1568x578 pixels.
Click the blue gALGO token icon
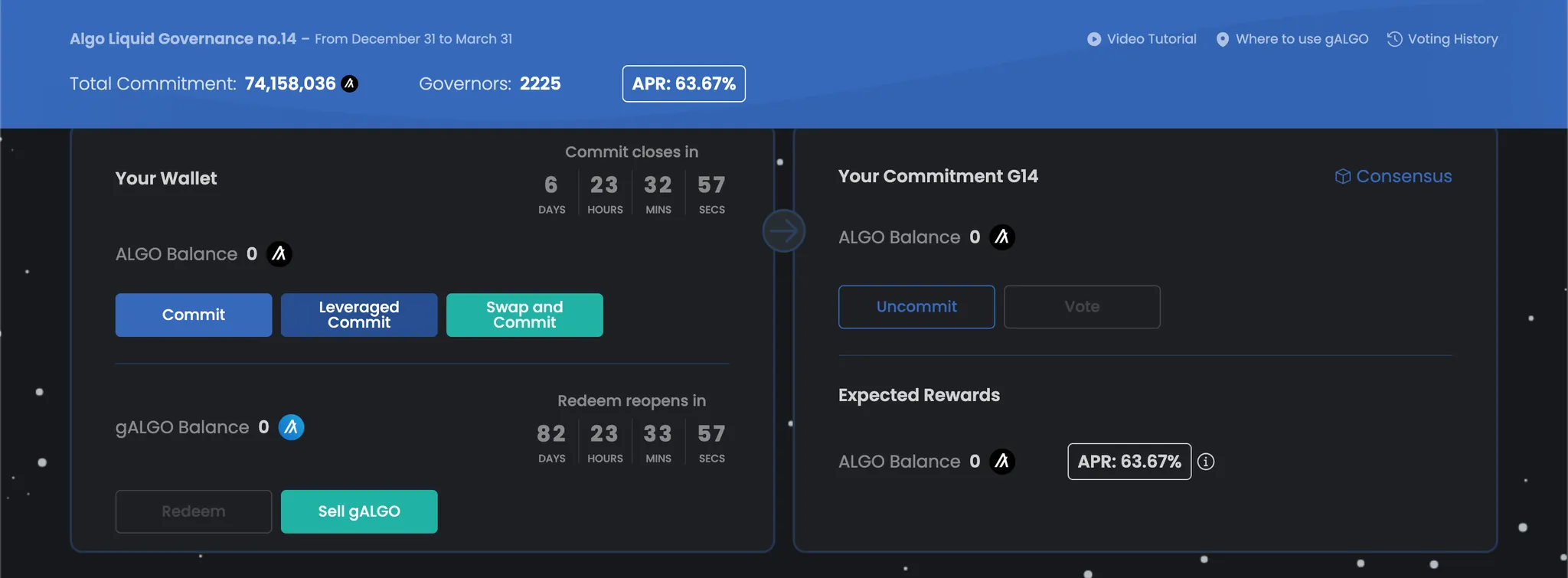291,427
